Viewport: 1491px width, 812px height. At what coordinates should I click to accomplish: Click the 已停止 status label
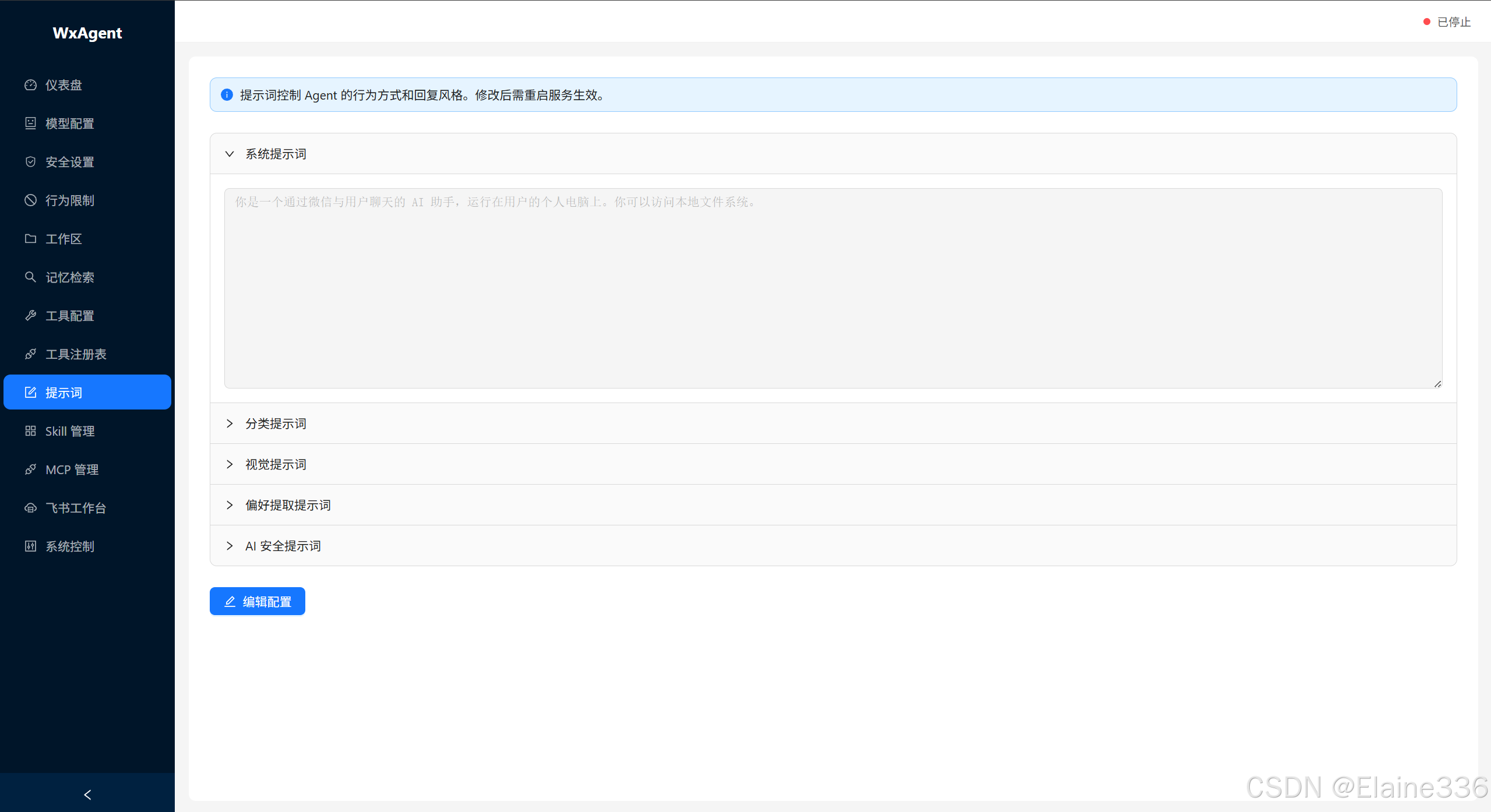1454,22
